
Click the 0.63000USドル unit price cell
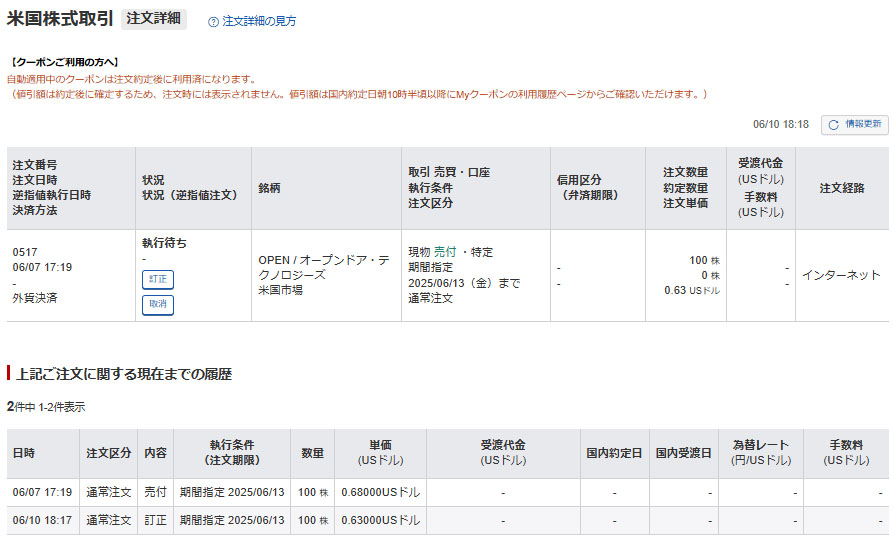(380, 521)
